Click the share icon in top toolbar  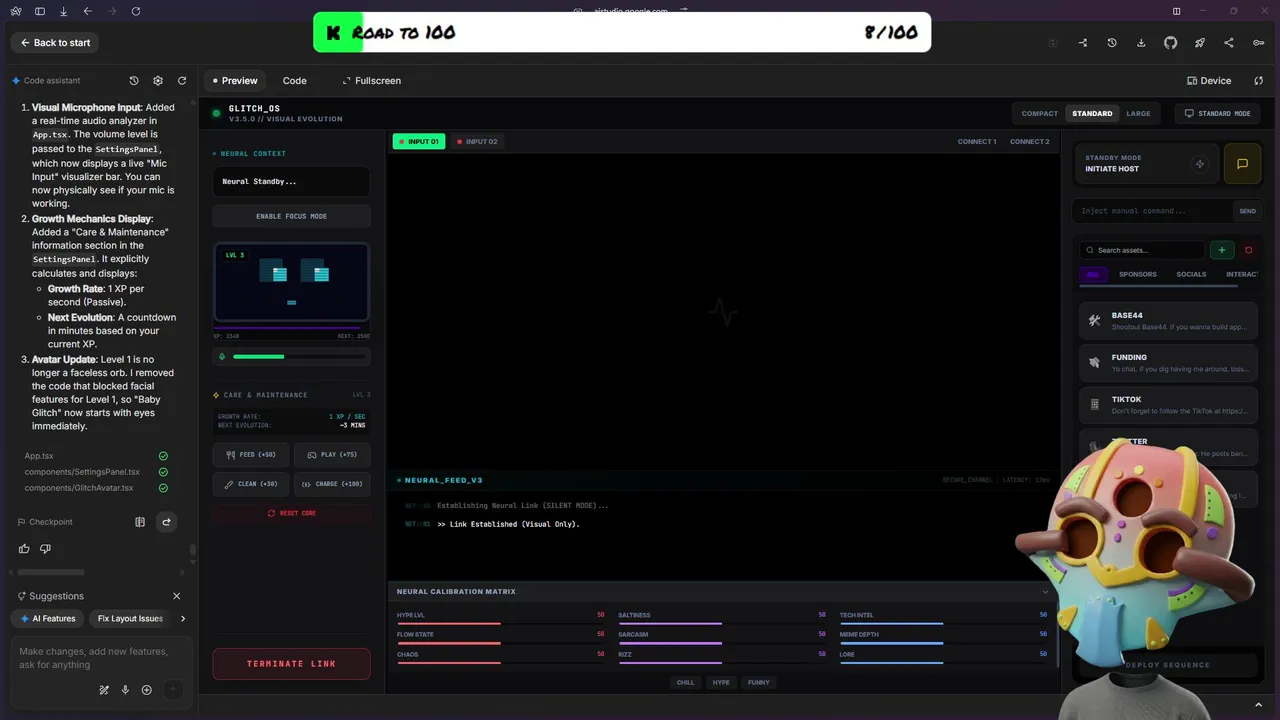tap(1229, 43)
